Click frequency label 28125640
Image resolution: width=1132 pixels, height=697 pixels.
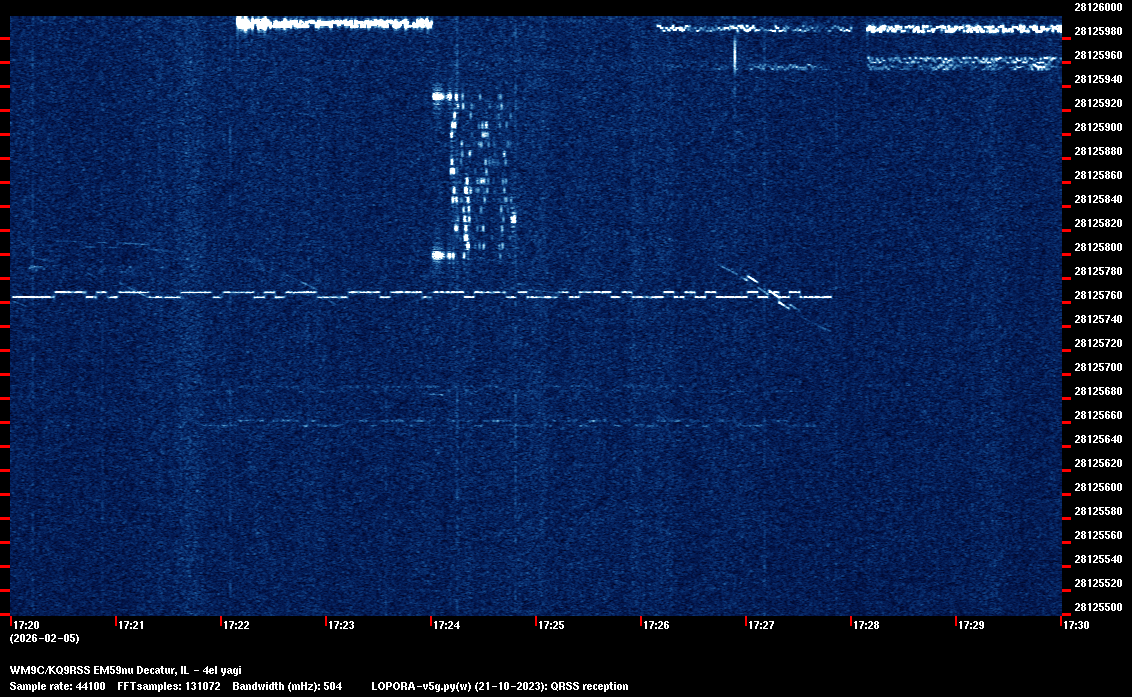(1098, 438)
